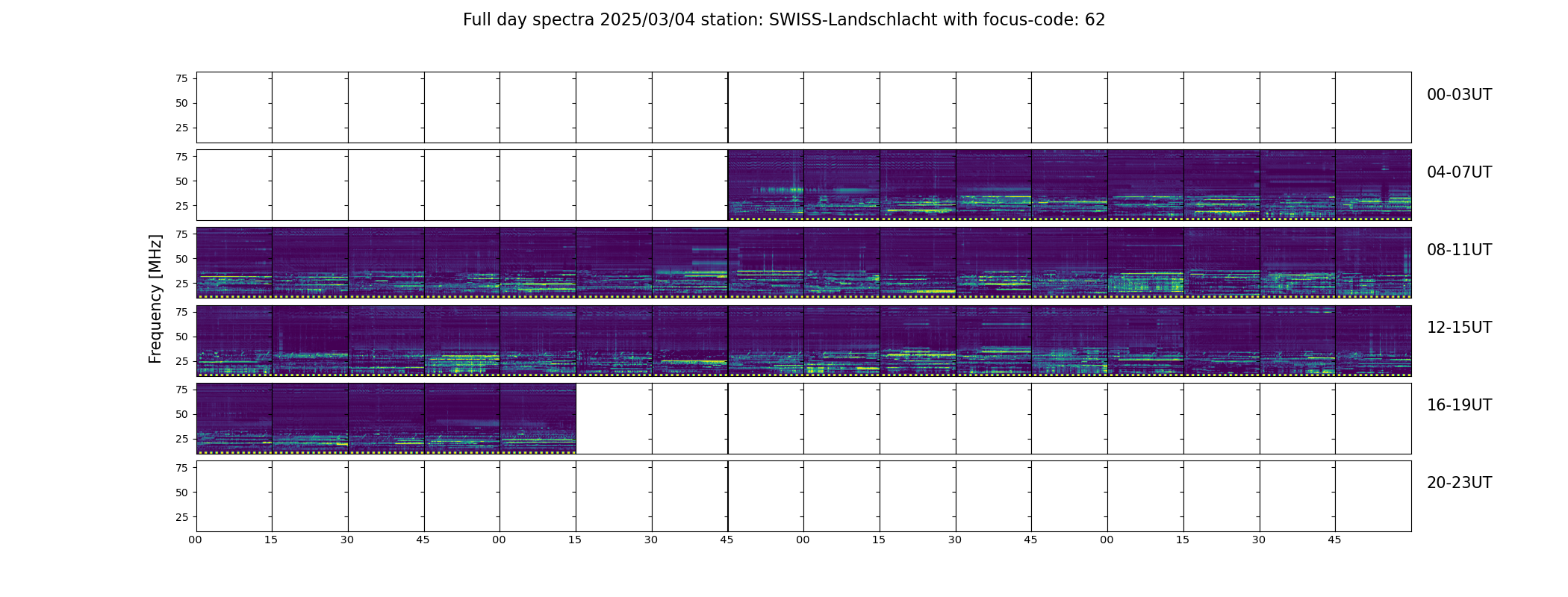Click the "75" tick label of the 04-07UT row

[181, 156]
